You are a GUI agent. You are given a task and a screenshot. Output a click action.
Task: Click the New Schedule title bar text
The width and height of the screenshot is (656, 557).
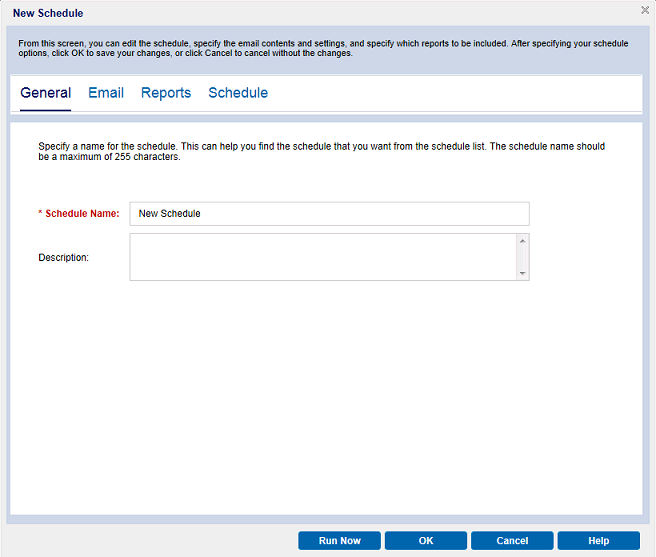click(48, 13)
